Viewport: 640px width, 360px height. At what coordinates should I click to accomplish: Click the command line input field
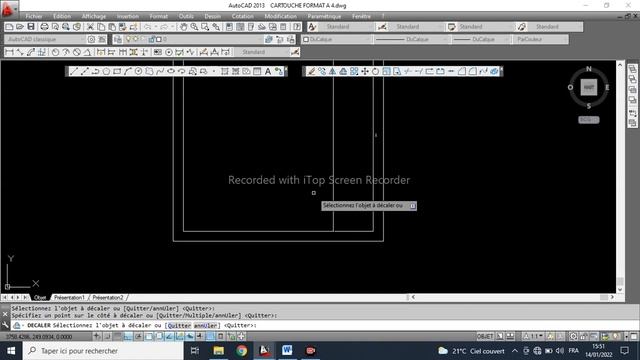coord(324,326)
